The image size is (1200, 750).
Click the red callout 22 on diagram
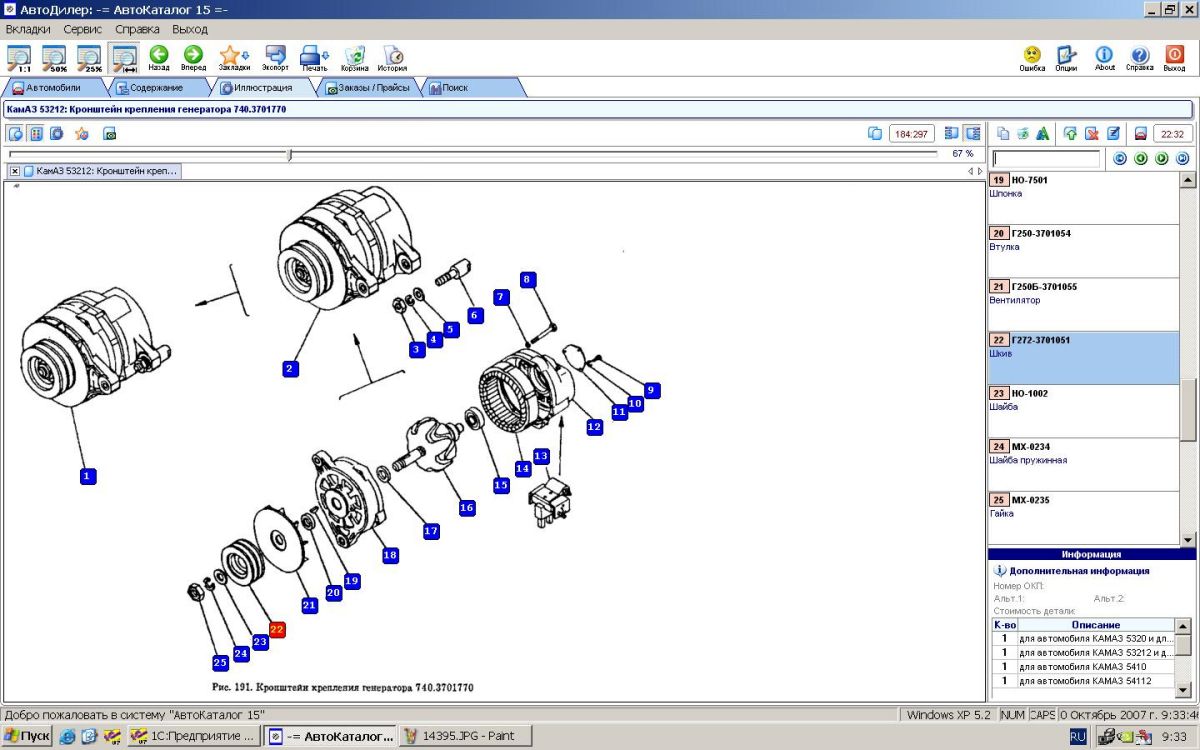(x=277, y=629)
